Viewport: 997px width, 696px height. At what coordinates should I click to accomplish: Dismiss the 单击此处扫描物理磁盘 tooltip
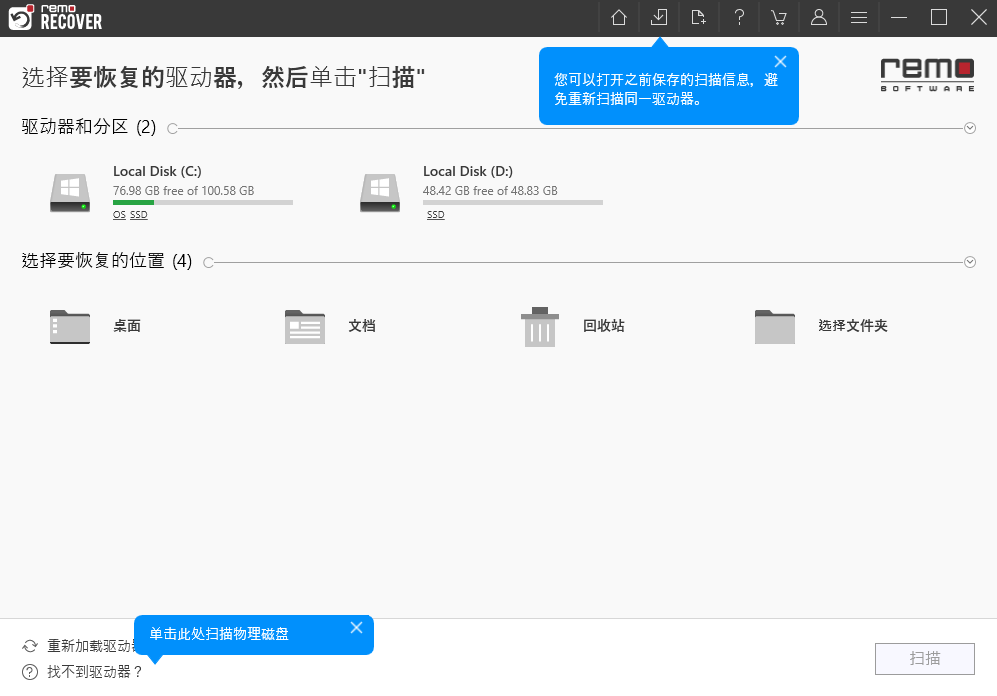pyautogui.click(x=356, y=628)
